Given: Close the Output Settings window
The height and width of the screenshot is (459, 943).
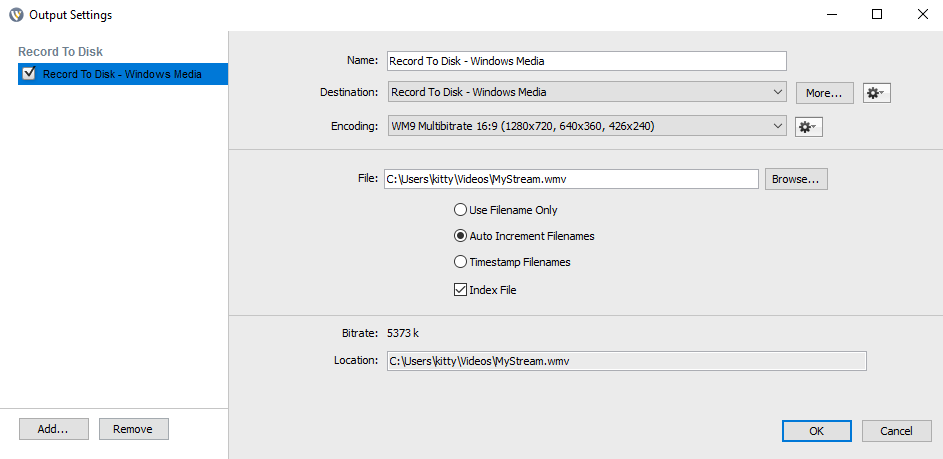Looking at the screenshot, I should coord(922,15).
